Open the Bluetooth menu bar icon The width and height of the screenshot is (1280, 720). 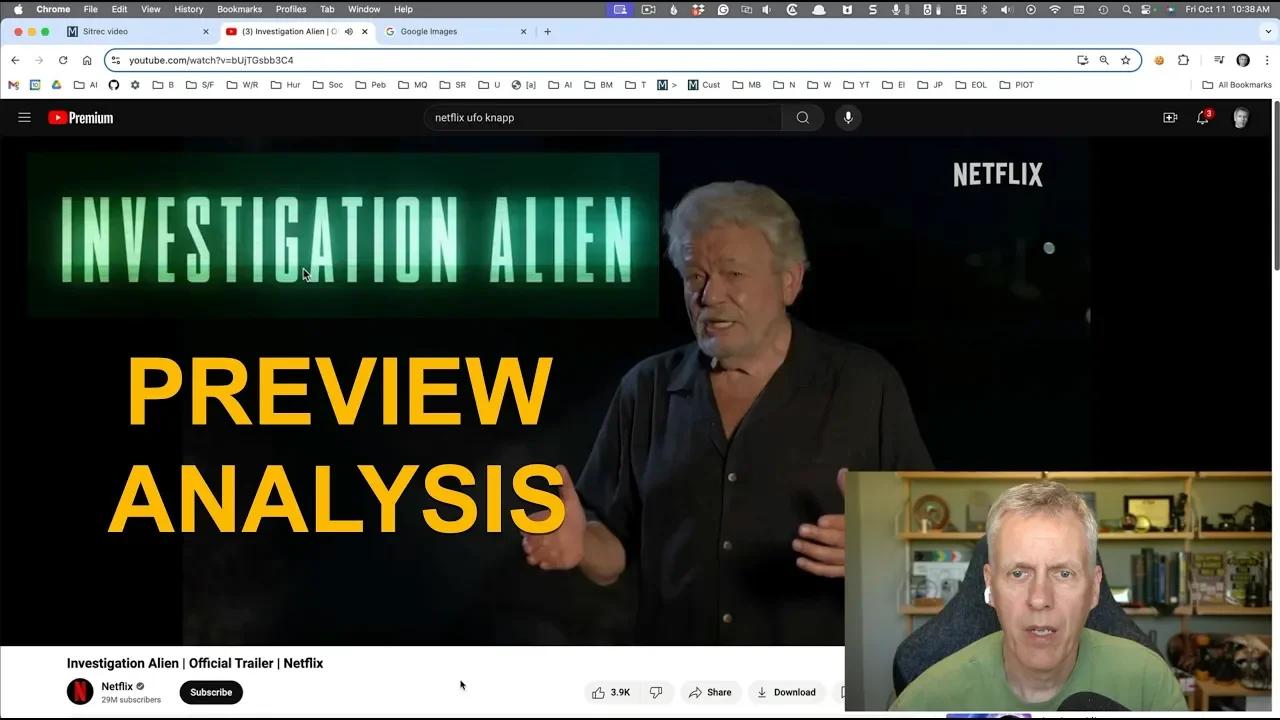point(984,11)
